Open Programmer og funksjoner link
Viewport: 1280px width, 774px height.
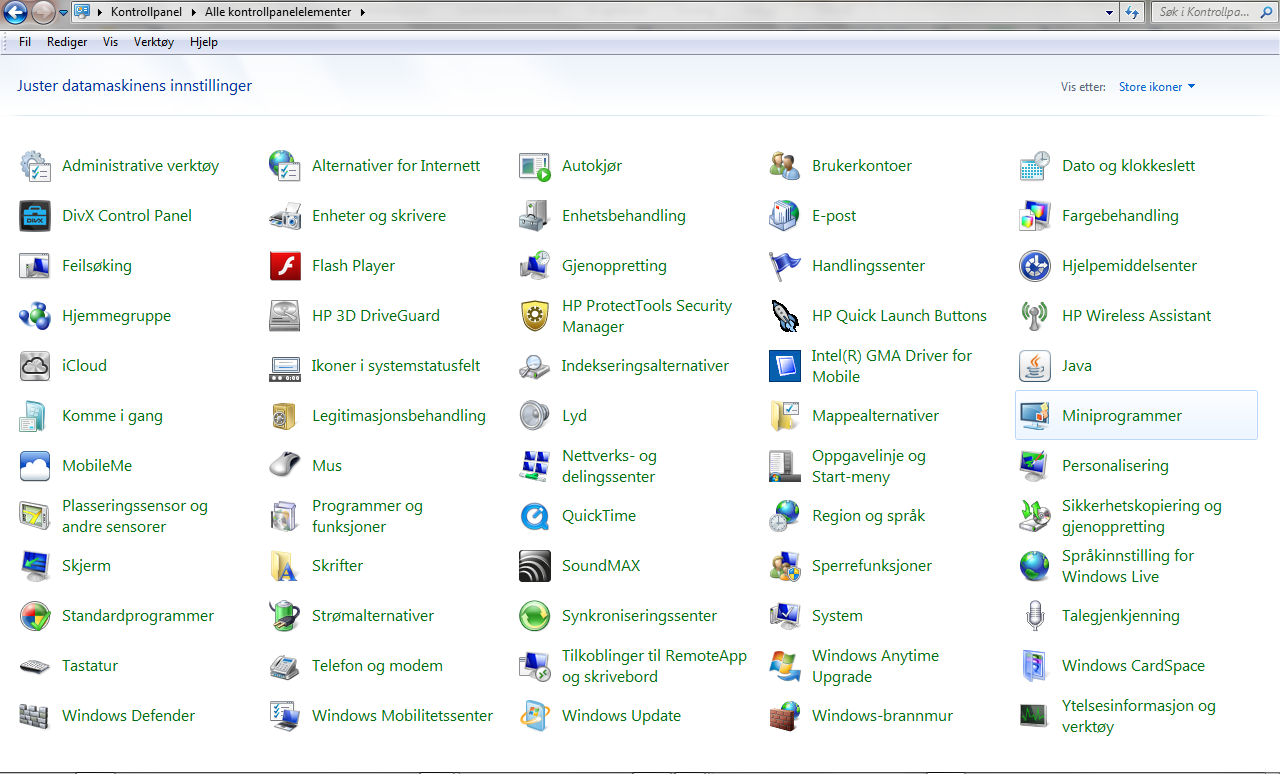(x=367, y=516)
